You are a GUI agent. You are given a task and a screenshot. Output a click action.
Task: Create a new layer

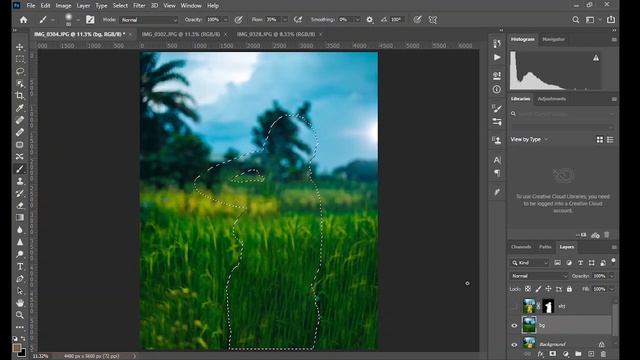591,354
